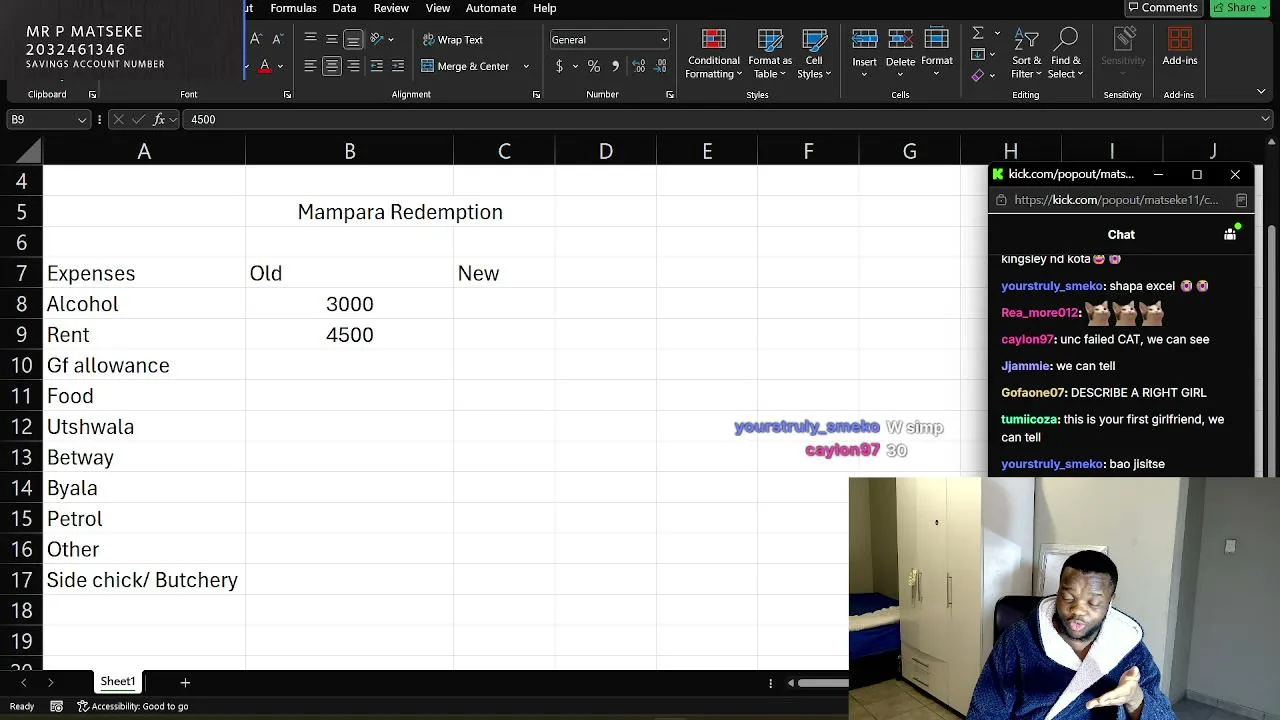Toggle Wrap Text
Screen dimensions: 1280x720
(452, 39)
